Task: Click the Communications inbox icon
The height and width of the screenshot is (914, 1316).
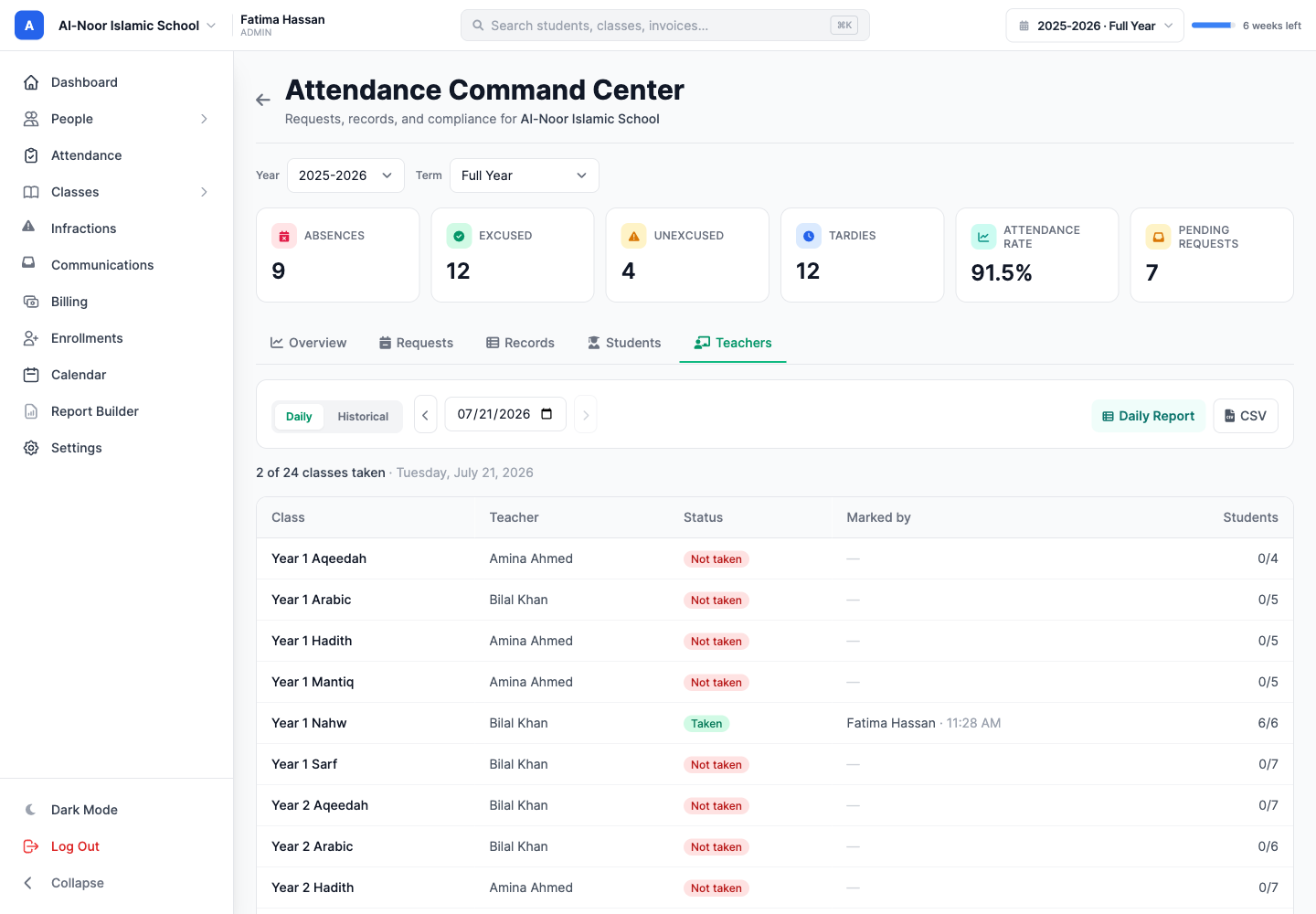Action: point(29,263)
